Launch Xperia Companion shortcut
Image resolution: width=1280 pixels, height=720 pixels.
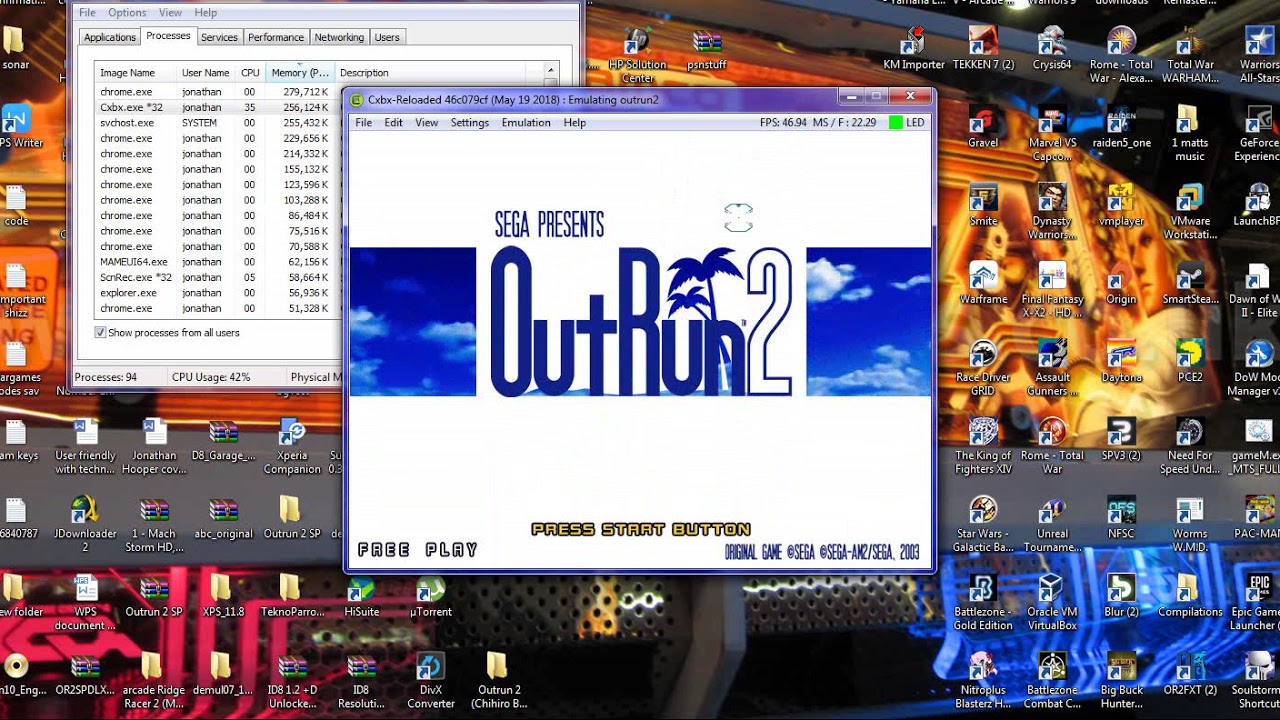click(292, 445)
